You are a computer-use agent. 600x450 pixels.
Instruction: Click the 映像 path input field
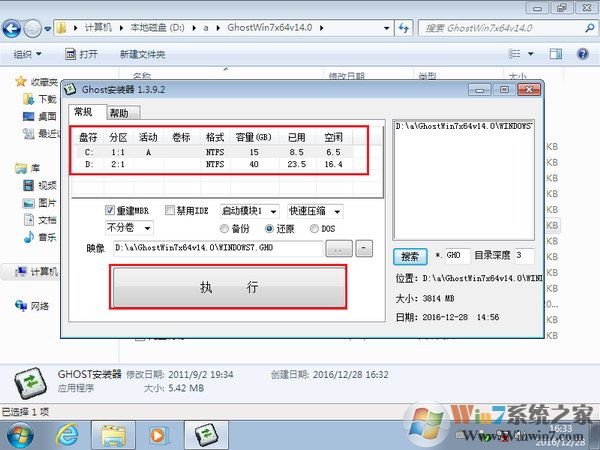(x=218, y=248)
